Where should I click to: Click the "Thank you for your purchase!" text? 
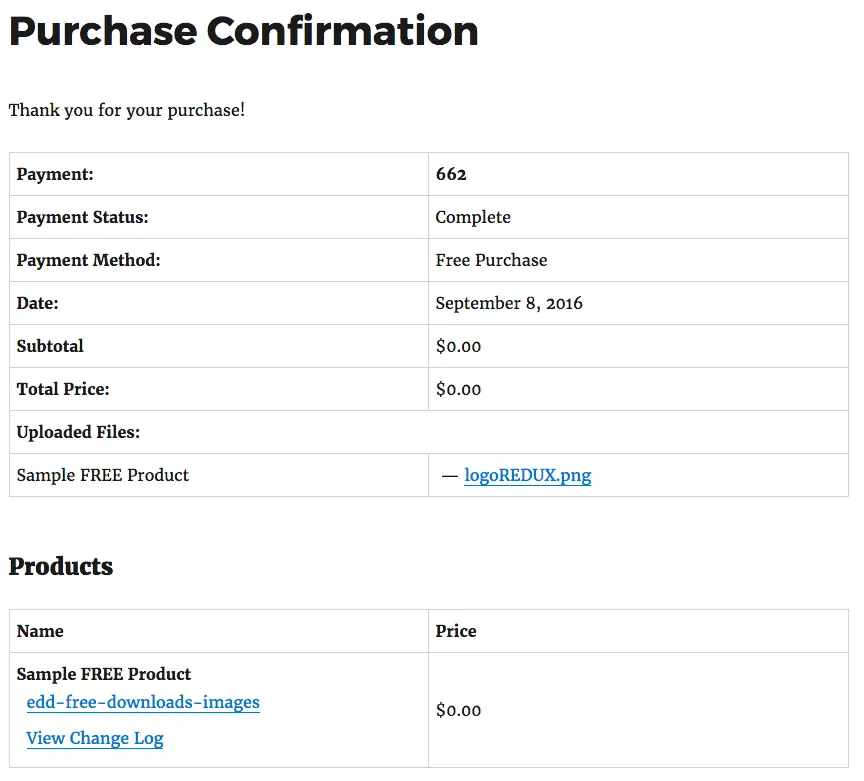(127, 110)
